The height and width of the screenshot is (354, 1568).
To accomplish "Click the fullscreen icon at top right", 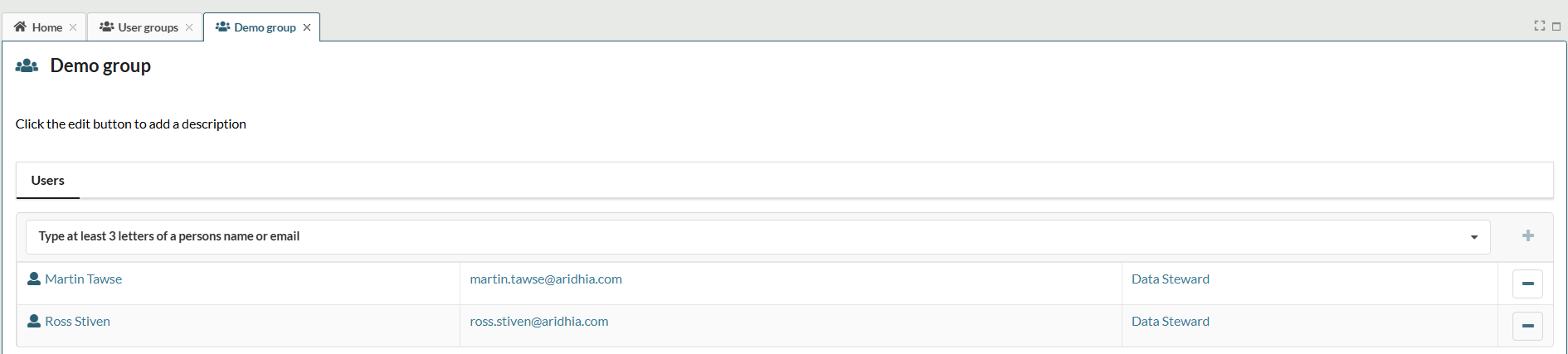I will (1539, 27).
